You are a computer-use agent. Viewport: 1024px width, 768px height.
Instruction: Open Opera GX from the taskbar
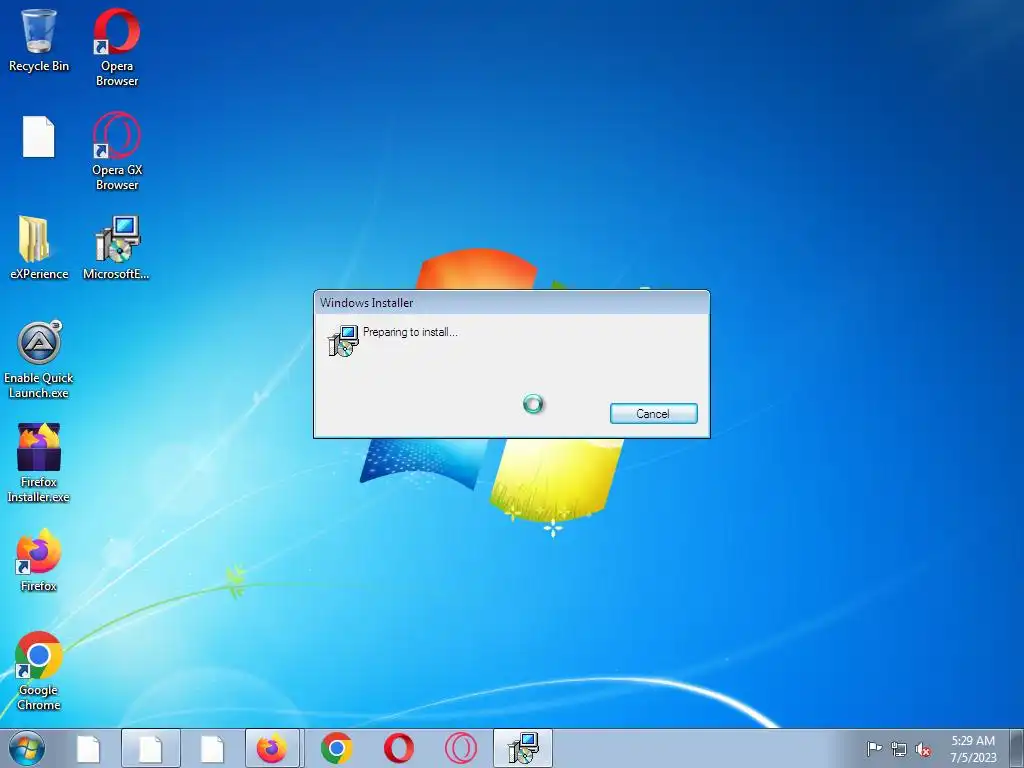tap(460, 748)
